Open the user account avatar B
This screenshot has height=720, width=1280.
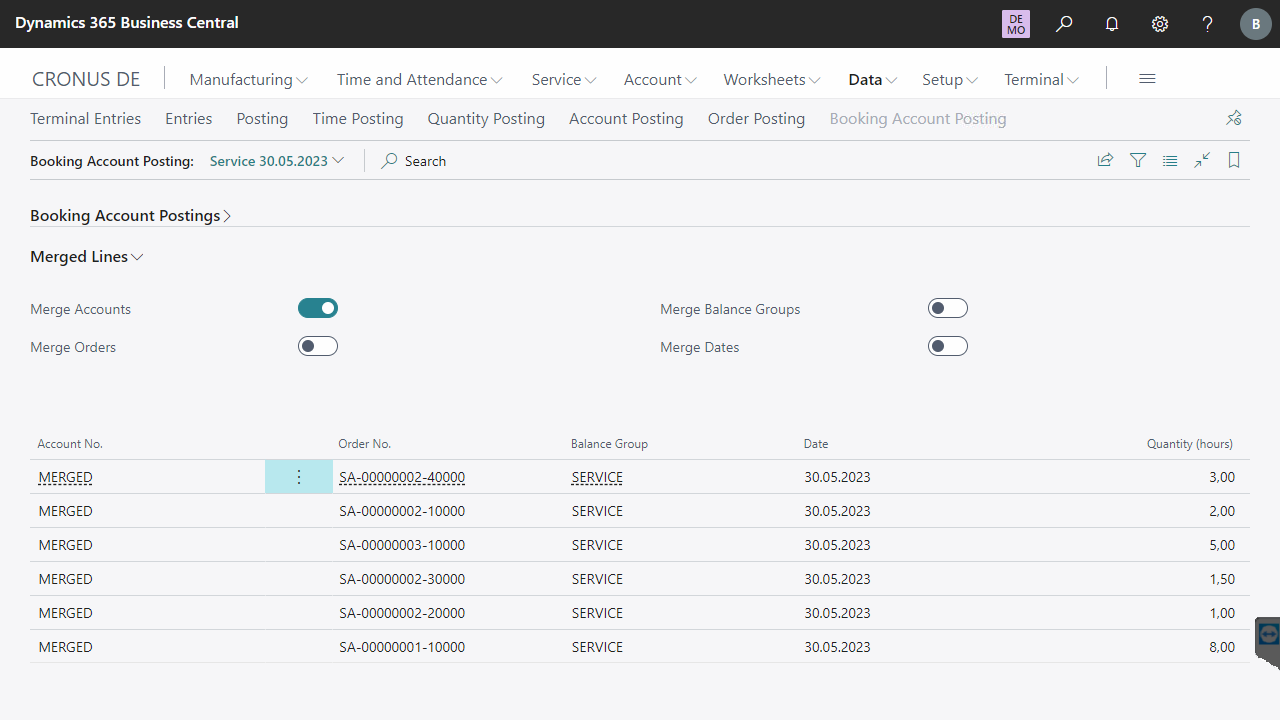1256,24
